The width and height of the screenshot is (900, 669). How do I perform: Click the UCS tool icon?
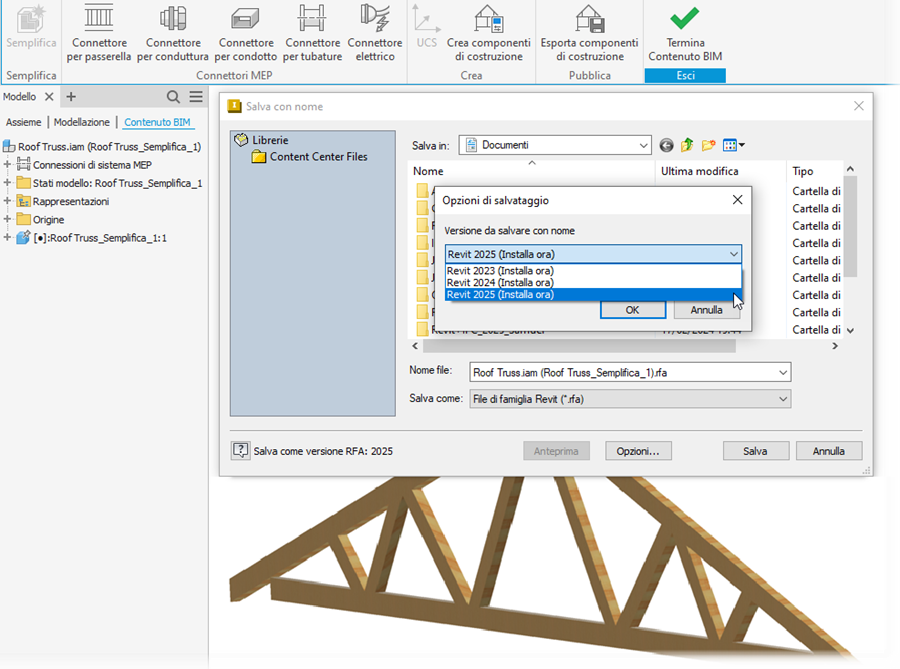[x=426, y=19]
